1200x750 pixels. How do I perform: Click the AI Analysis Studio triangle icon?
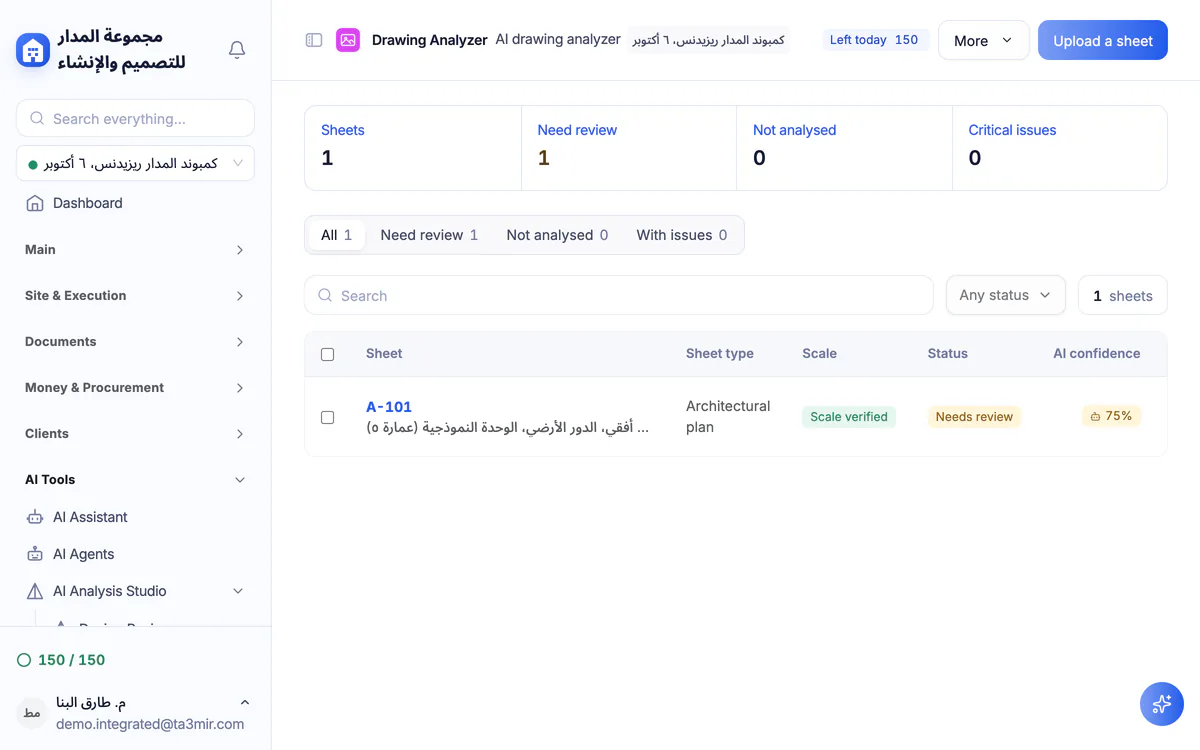tap(35, 591)
